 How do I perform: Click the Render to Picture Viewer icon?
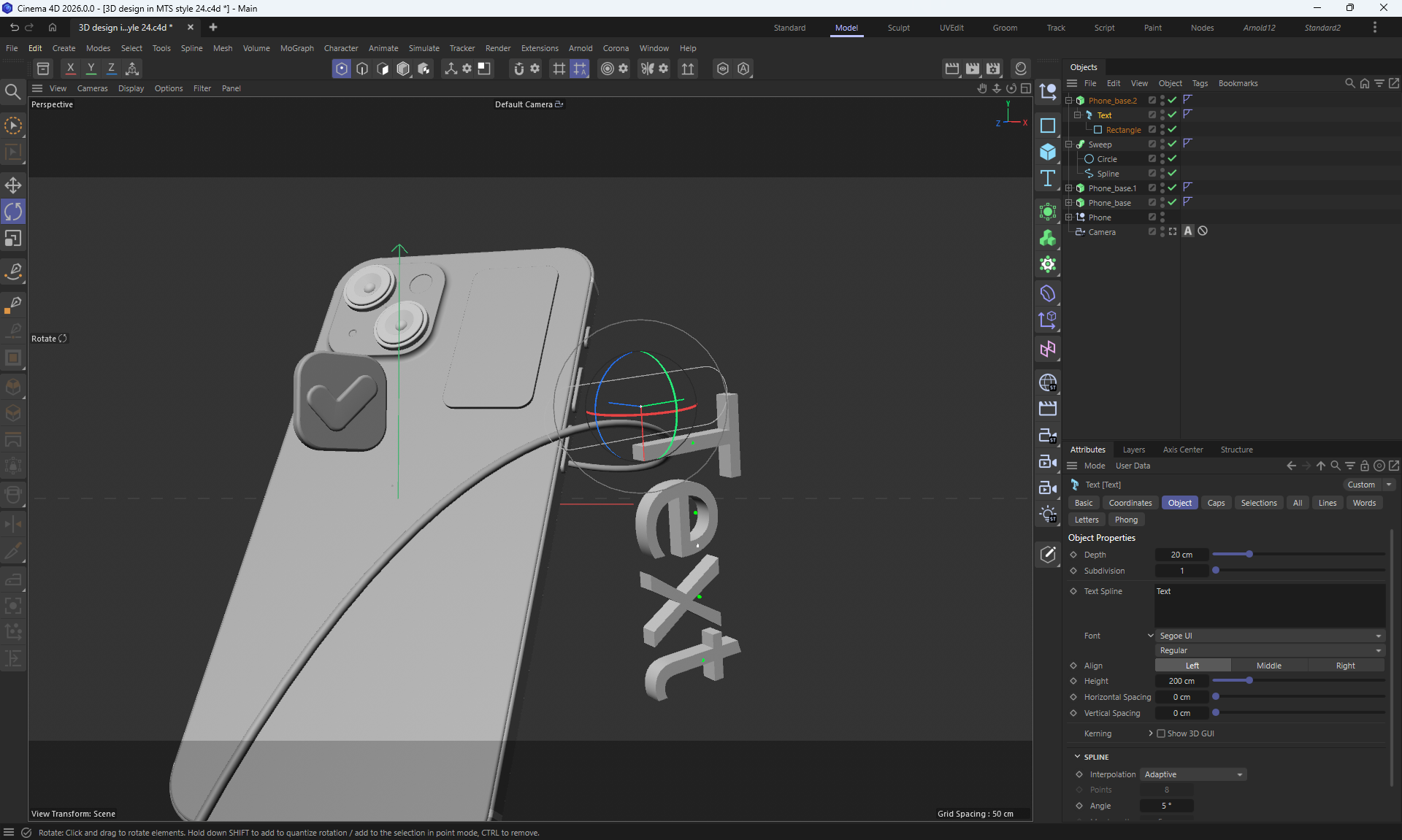pyautogui.click(x=973, y=69)
